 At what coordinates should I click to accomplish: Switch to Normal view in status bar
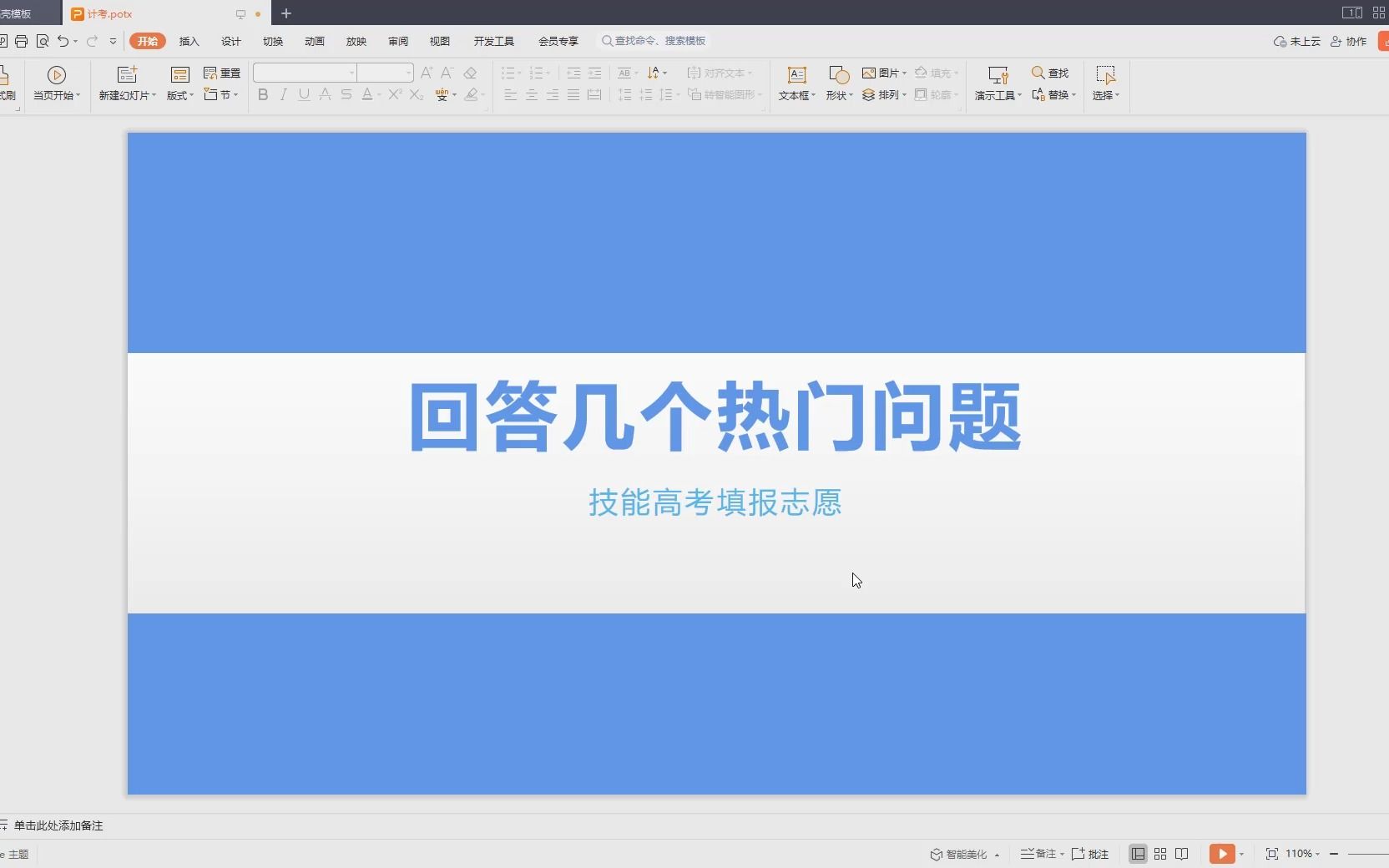pyautogui.click(x=1138, y=854)
